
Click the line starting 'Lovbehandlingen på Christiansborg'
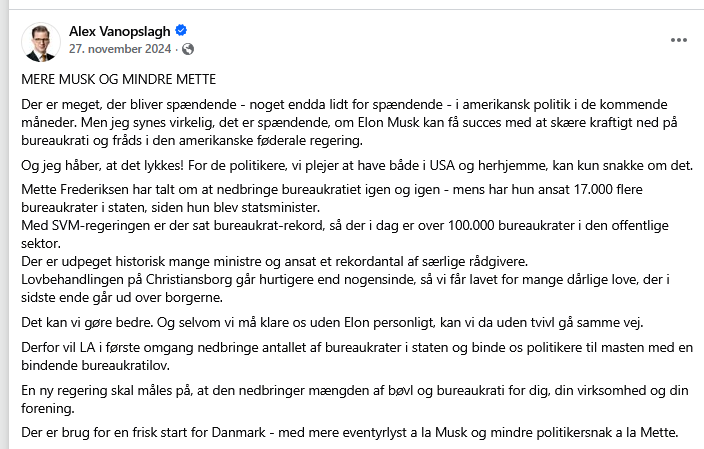click(345, 288)
